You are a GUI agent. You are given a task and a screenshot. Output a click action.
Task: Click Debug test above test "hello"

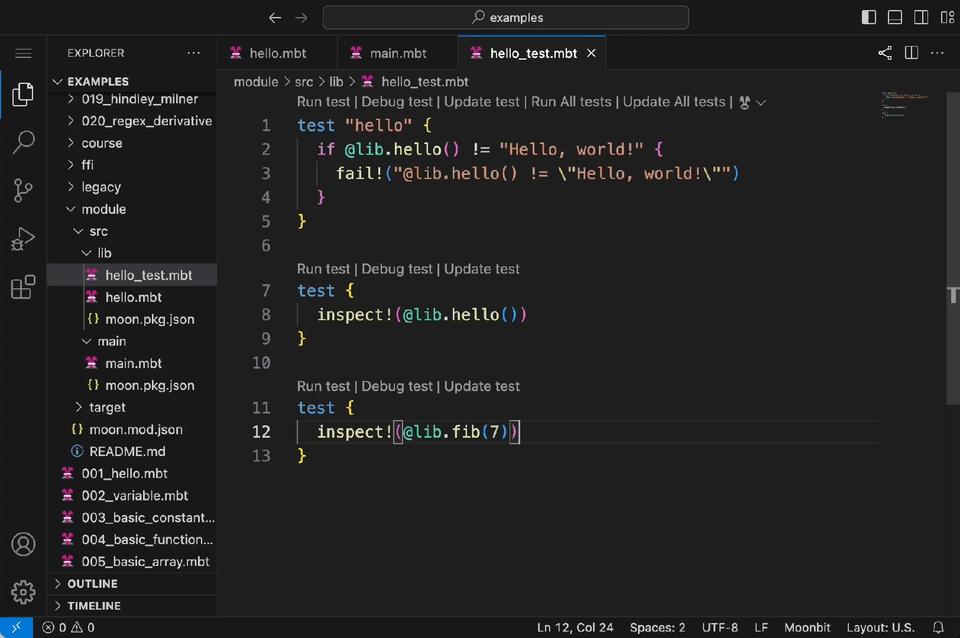click(397, 102)
